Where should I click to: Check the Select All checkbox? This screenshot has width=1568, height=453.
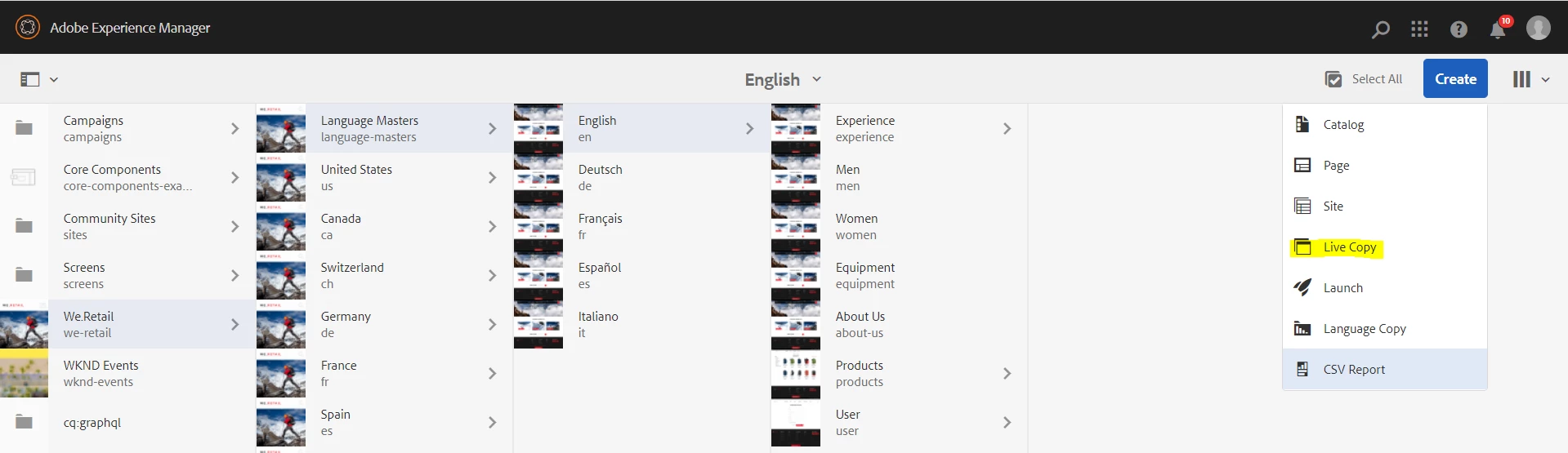(1333, 79)
